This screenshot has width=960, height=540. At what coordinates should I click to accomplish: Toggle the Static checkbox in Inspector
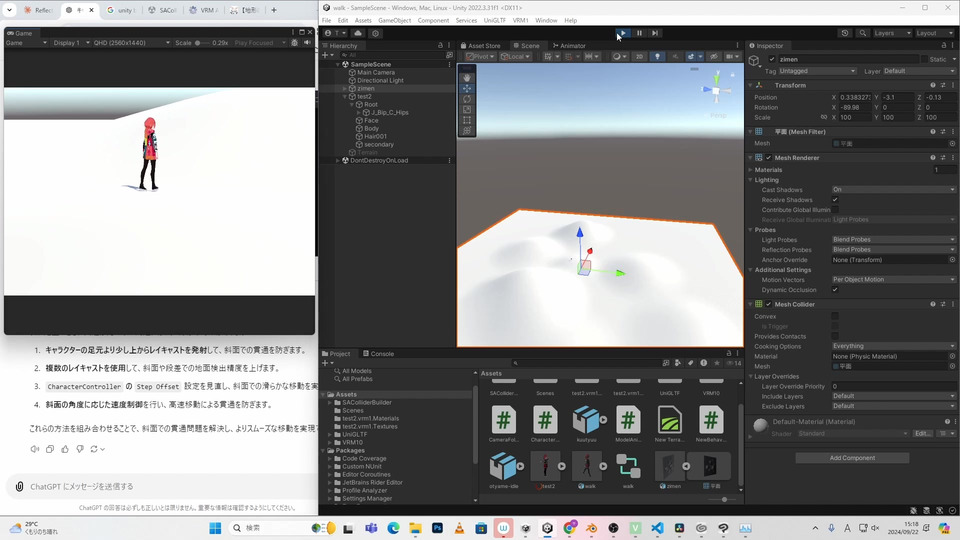[924, 59]
